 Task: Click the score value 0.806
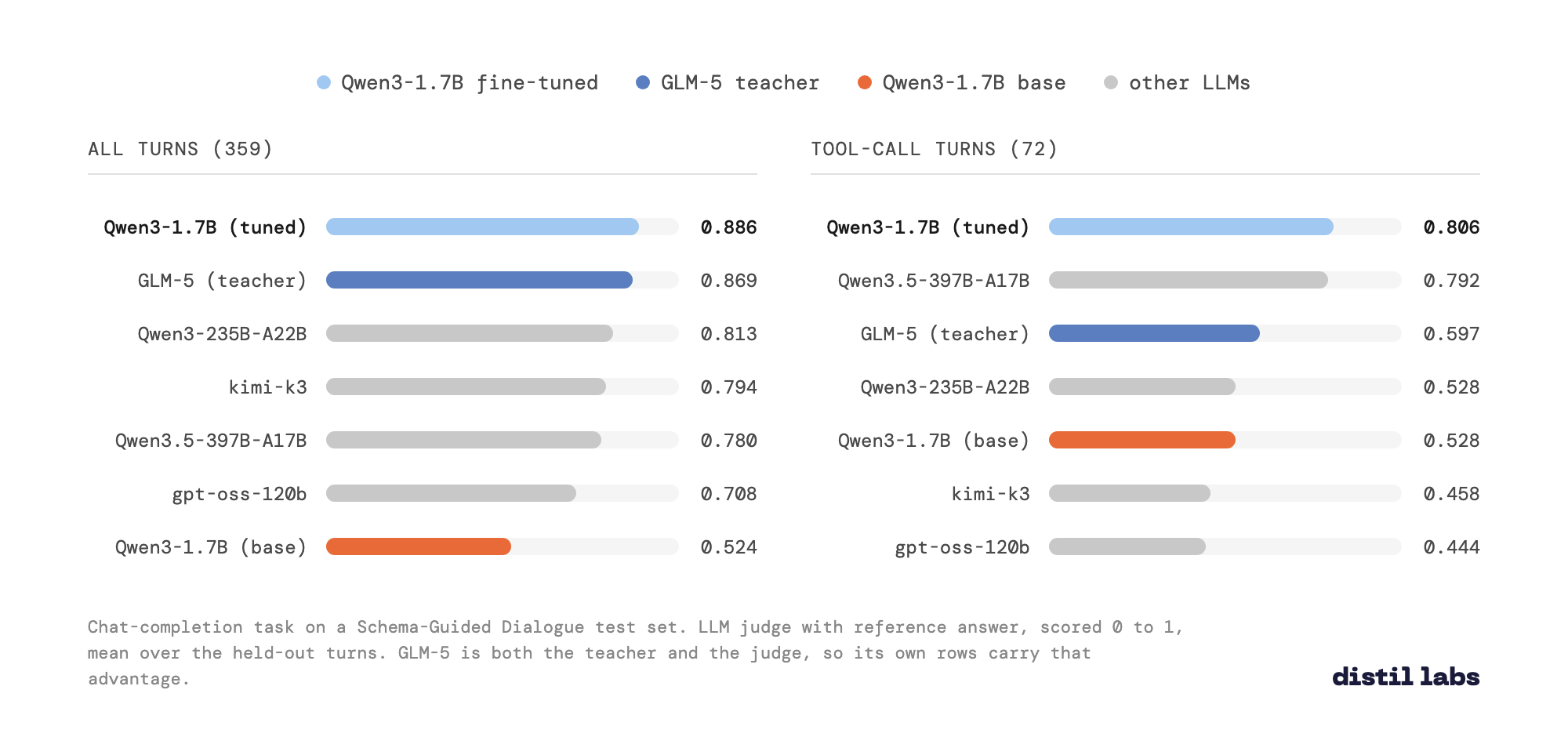tap(1452, 227)
